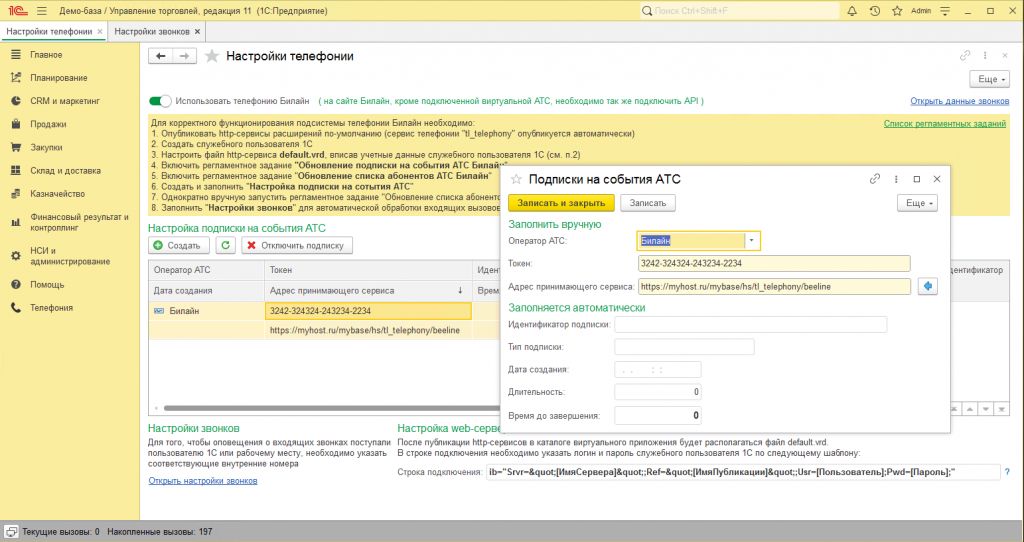Expand the Оператор АТС dropdown list

coord(751,240)
